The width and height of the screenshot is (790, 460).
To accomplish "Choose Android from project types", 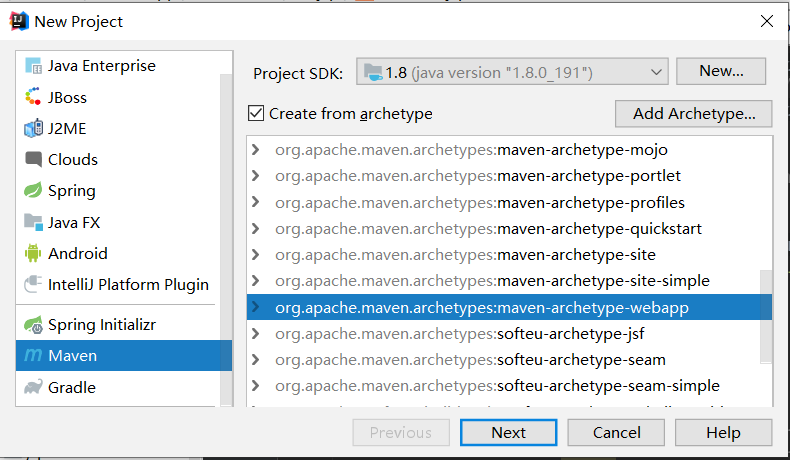I will point(78,253).
